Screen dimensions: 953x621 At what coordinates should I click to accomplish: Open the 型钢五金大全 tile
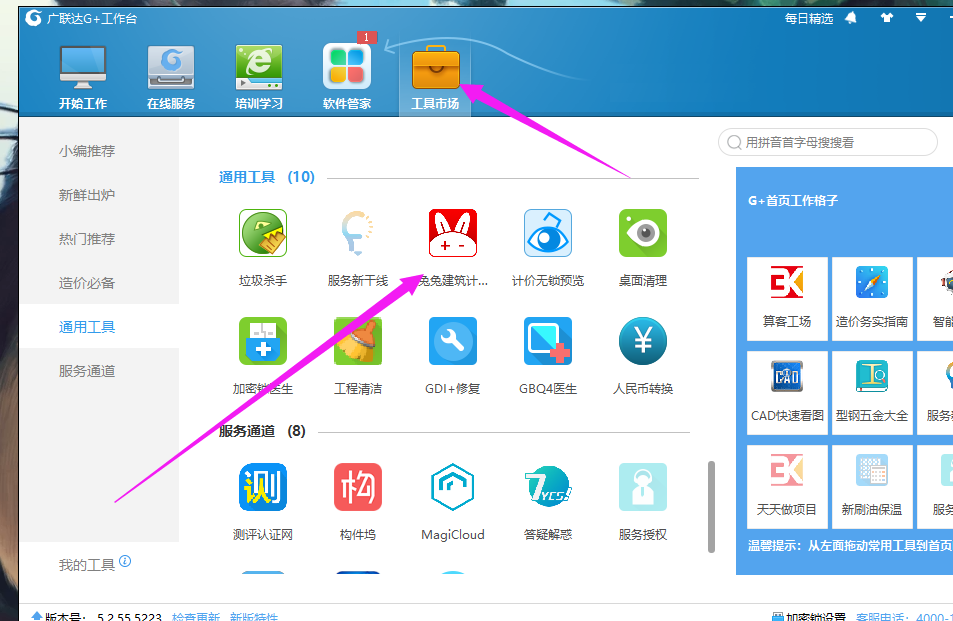[872, 393]
